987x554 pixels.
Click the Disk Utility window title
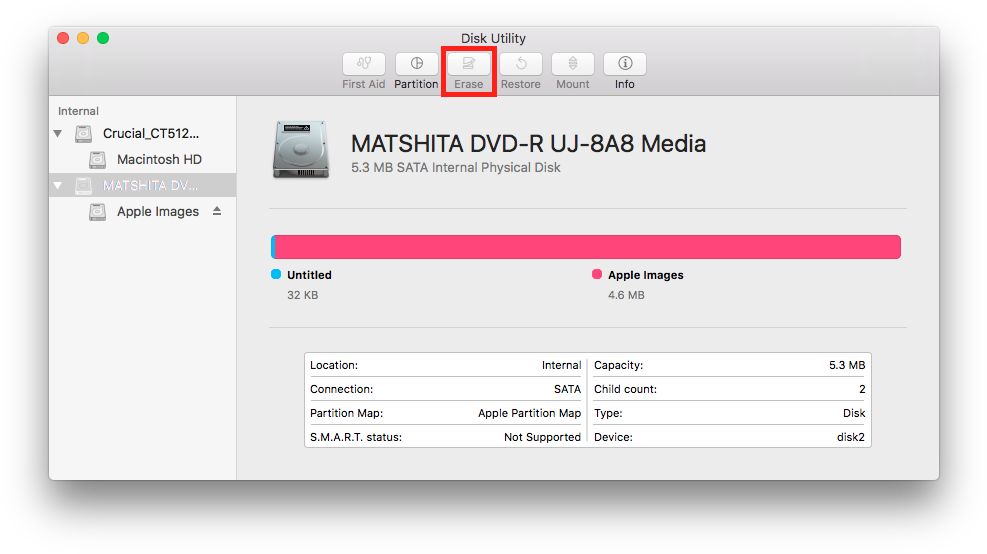point(493,38)
